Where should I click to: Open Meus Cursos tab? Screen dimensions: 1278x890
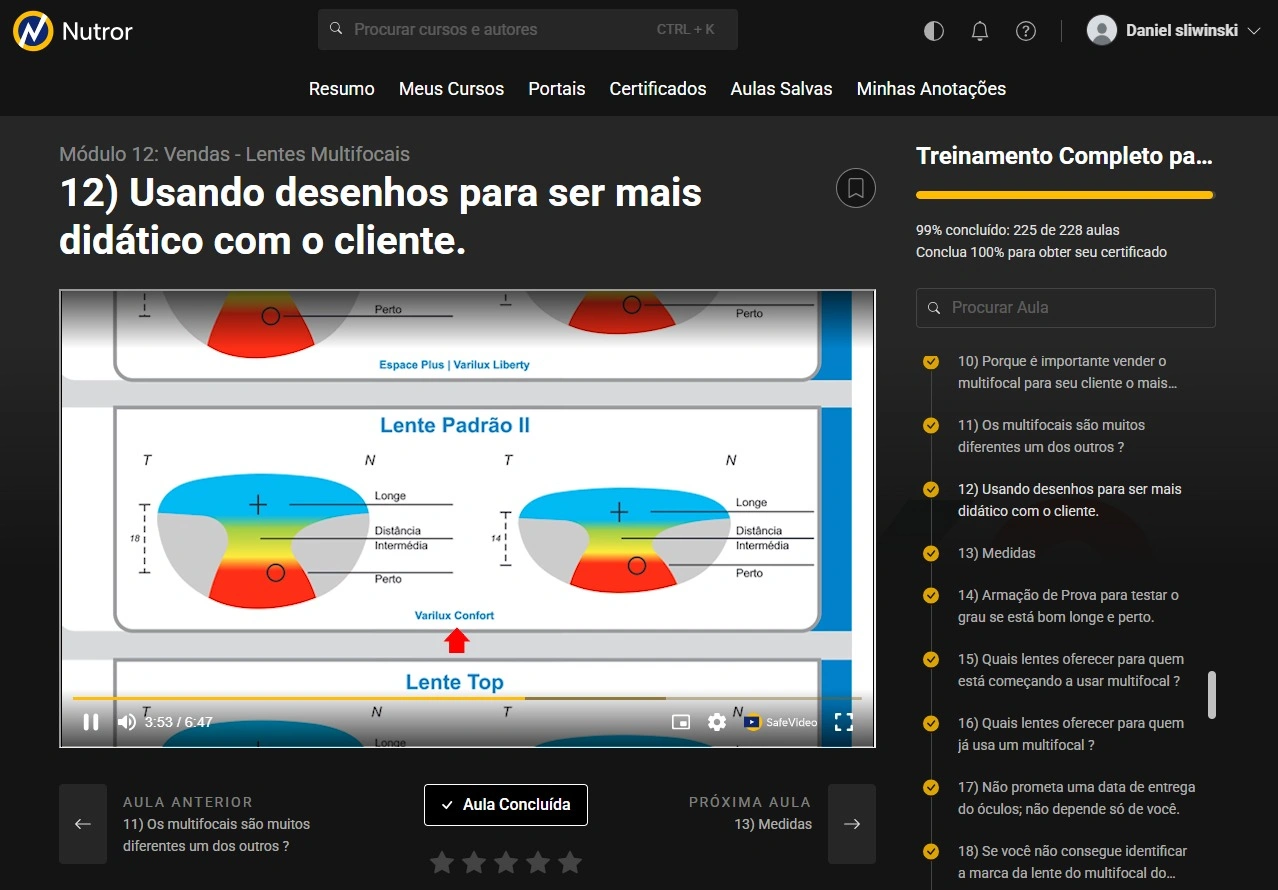click(451, 89)
